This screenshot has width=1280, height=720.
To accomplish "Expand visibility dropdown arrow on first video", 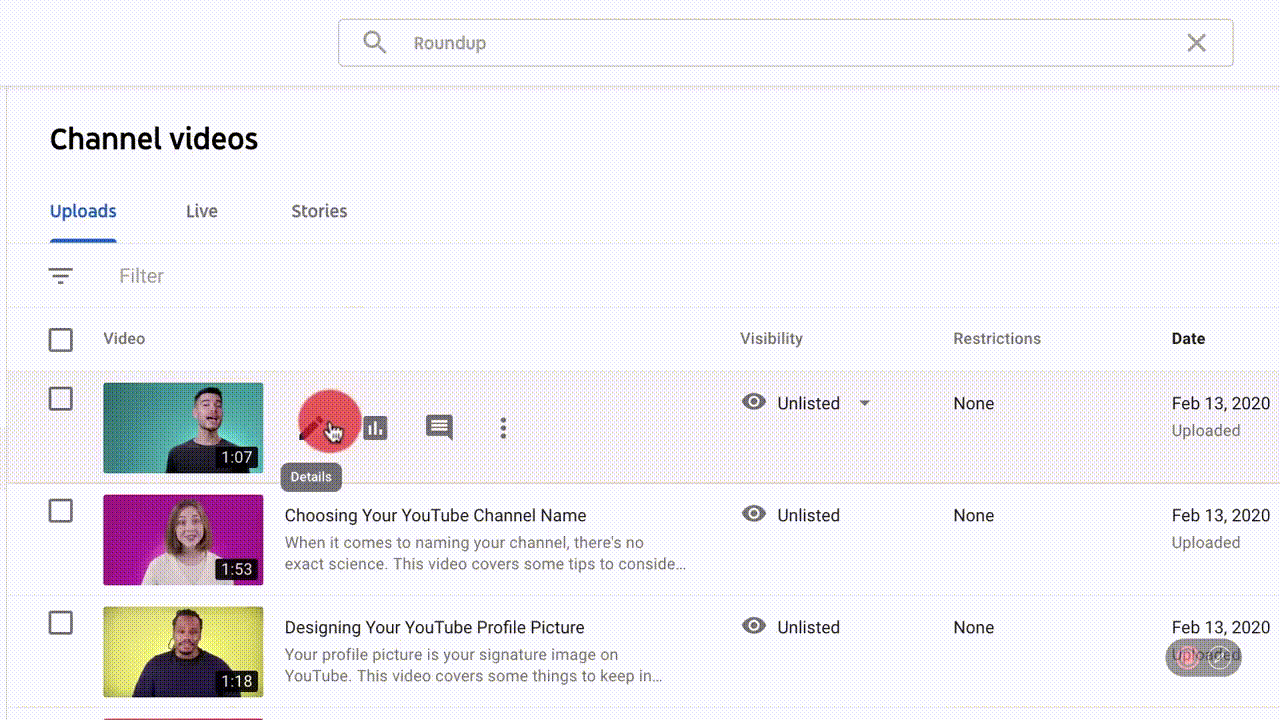I will [865, 404].
